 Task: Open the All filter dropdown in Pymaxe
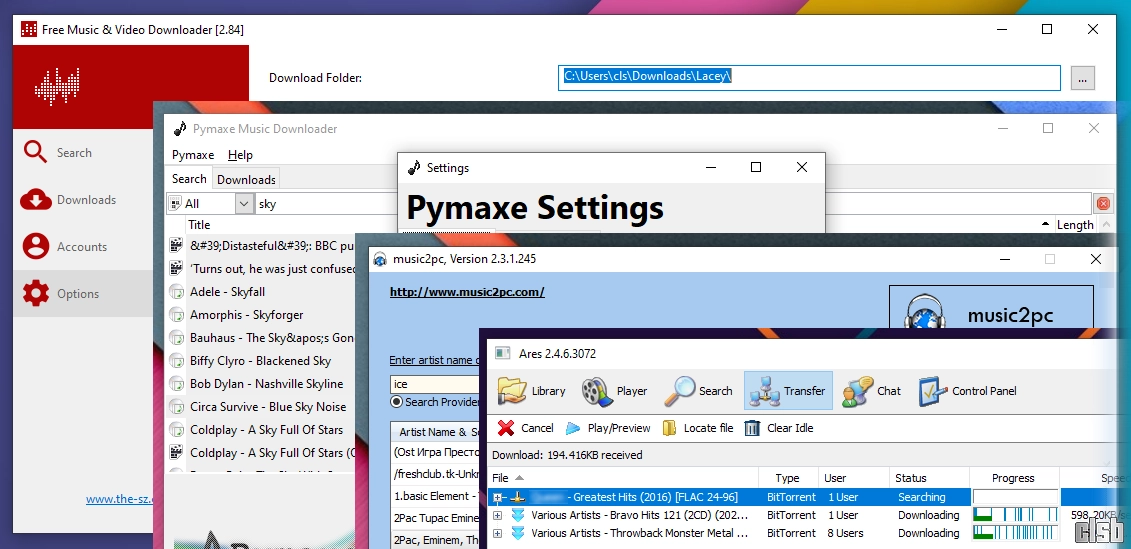245,204
